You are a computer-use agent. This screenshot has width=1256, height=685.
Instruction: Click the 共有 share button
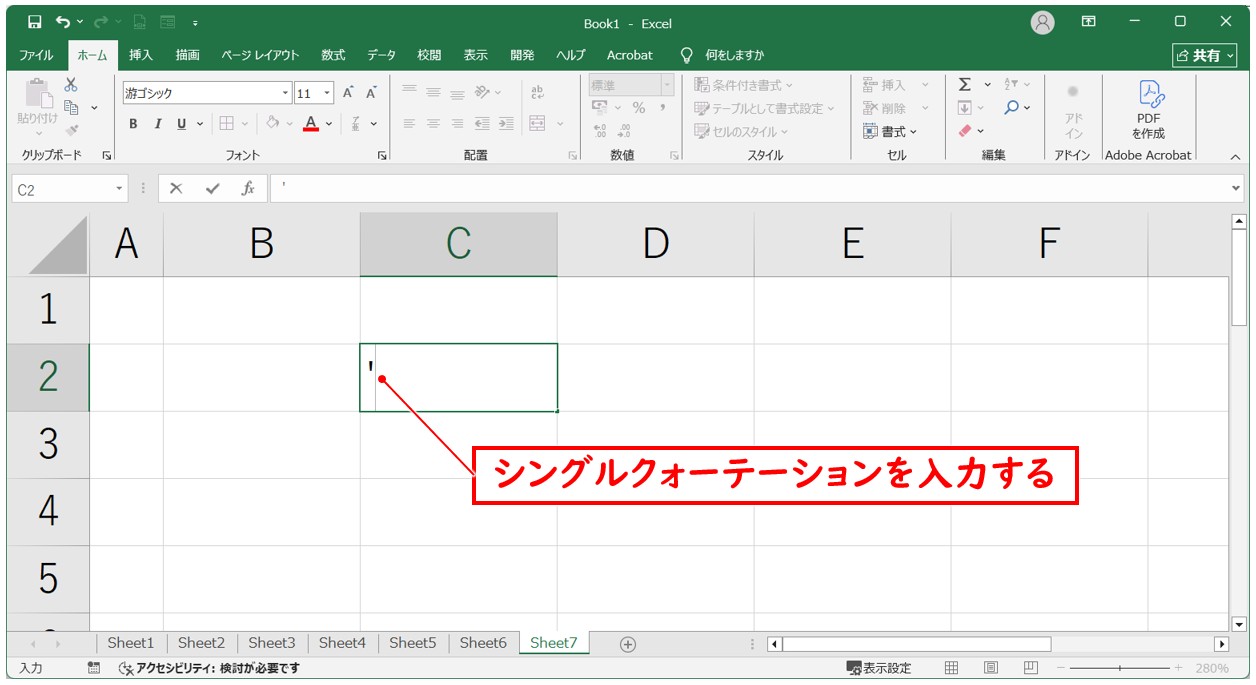coord(1203,55)
